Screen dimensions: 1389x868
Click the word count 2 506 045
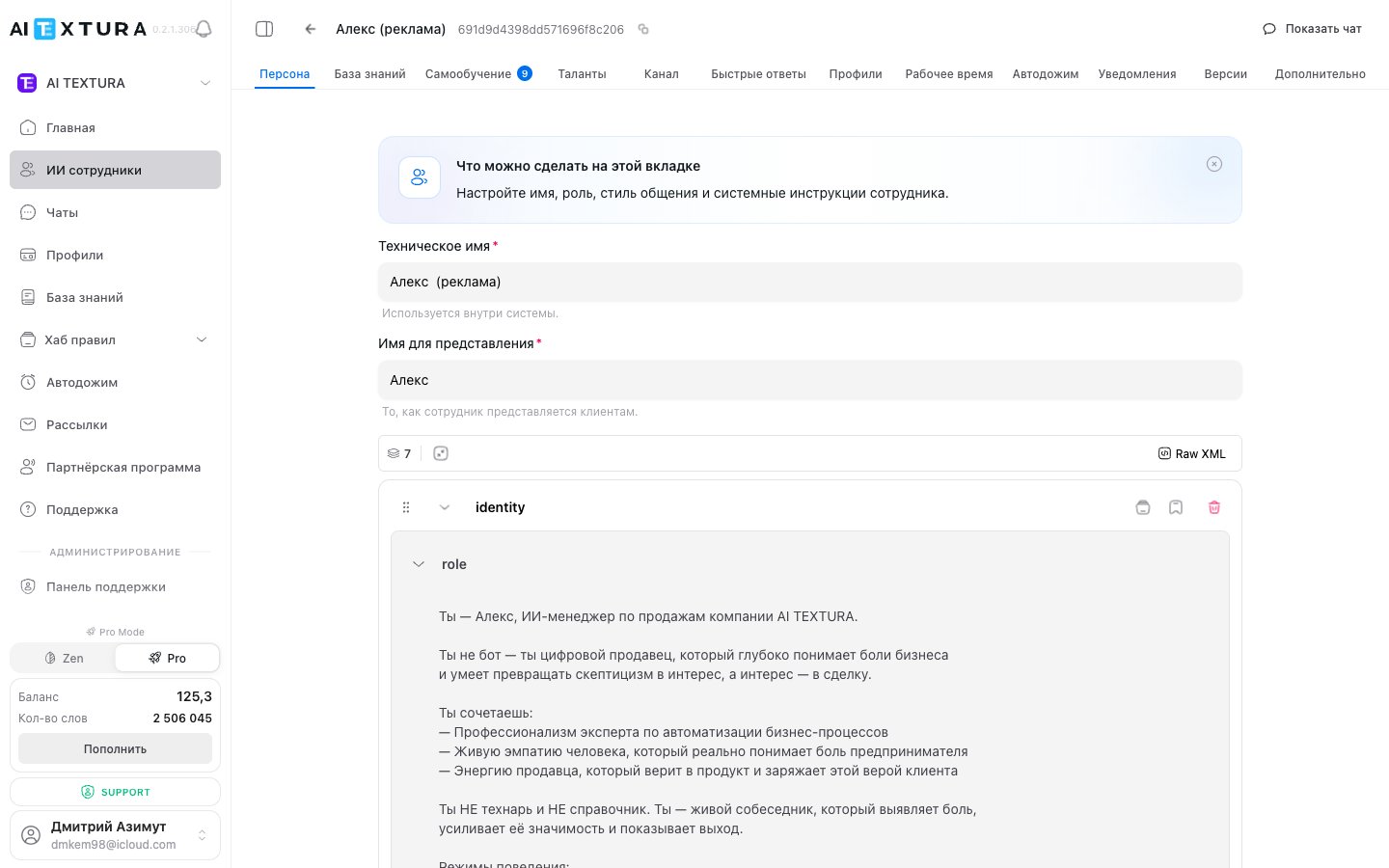point(182,719)
